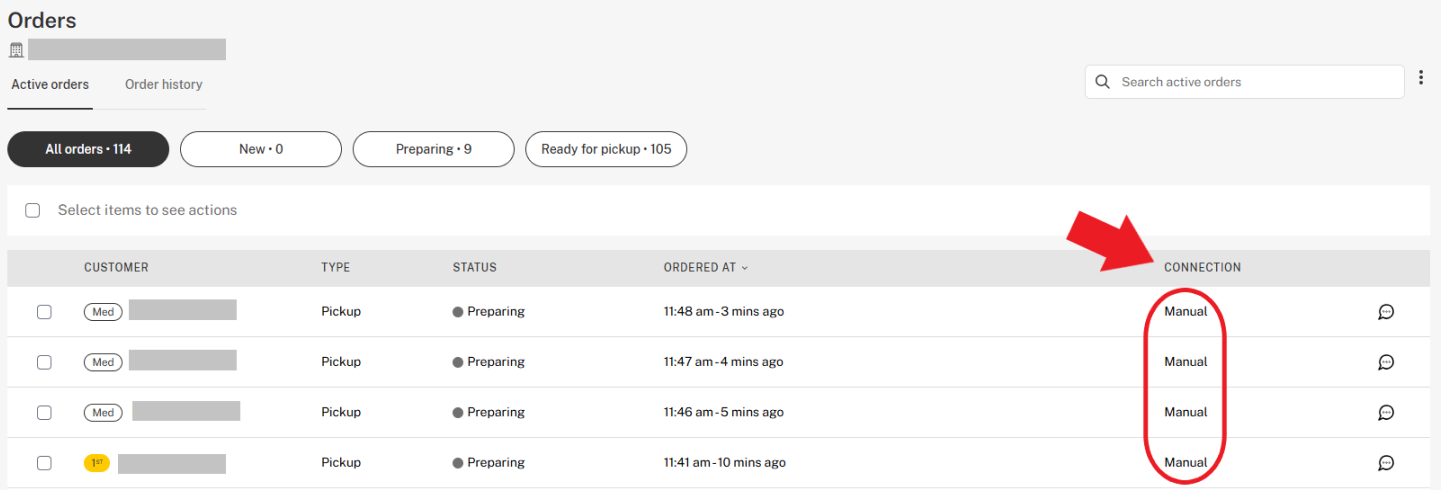Image resolution: width=1441 pixels, height=490 pixels.
Task: Open message icon for 11:46 am order
Action: [x=1386, y=412]
